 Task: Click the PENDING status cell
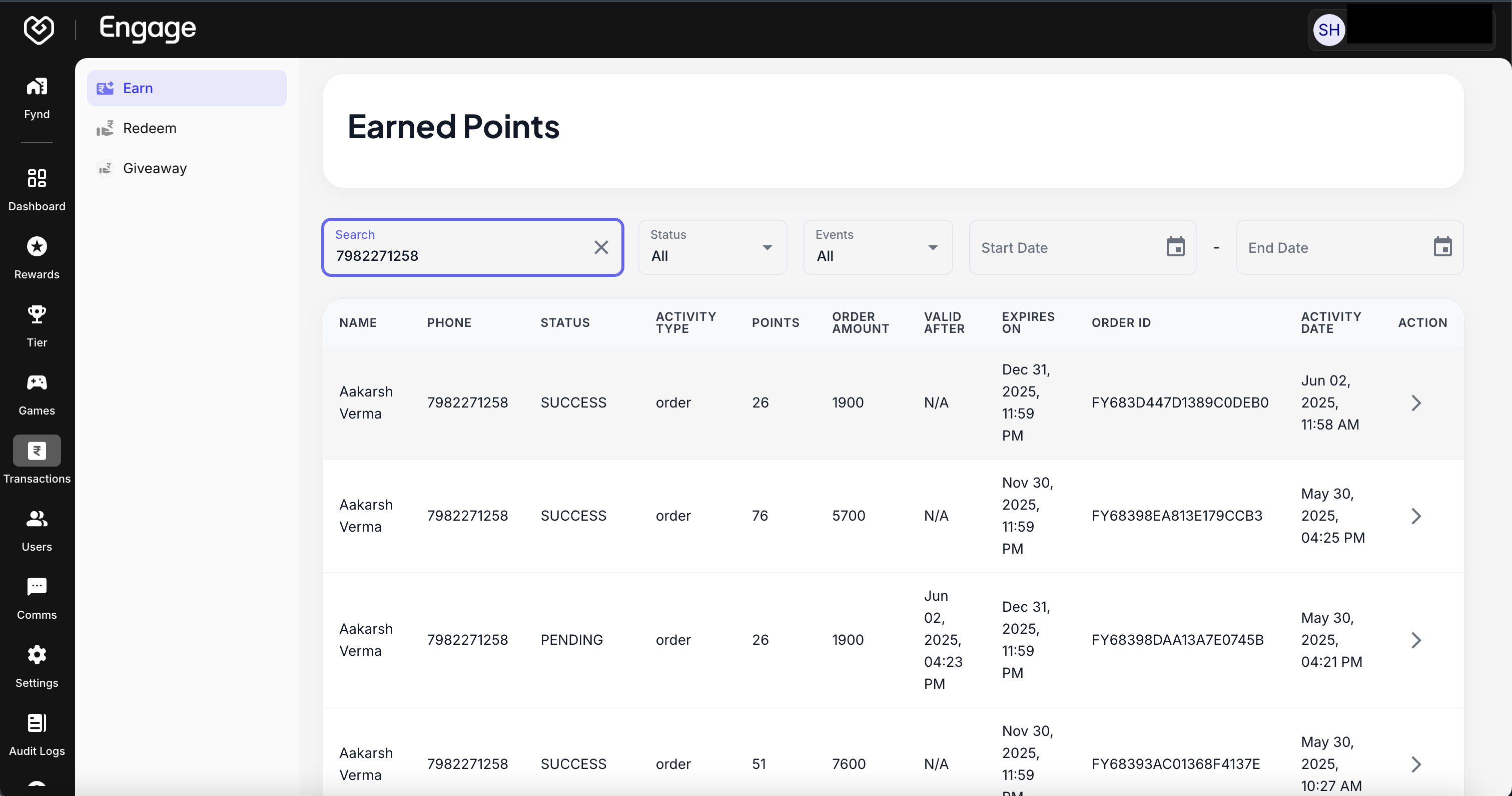point(571,640)
